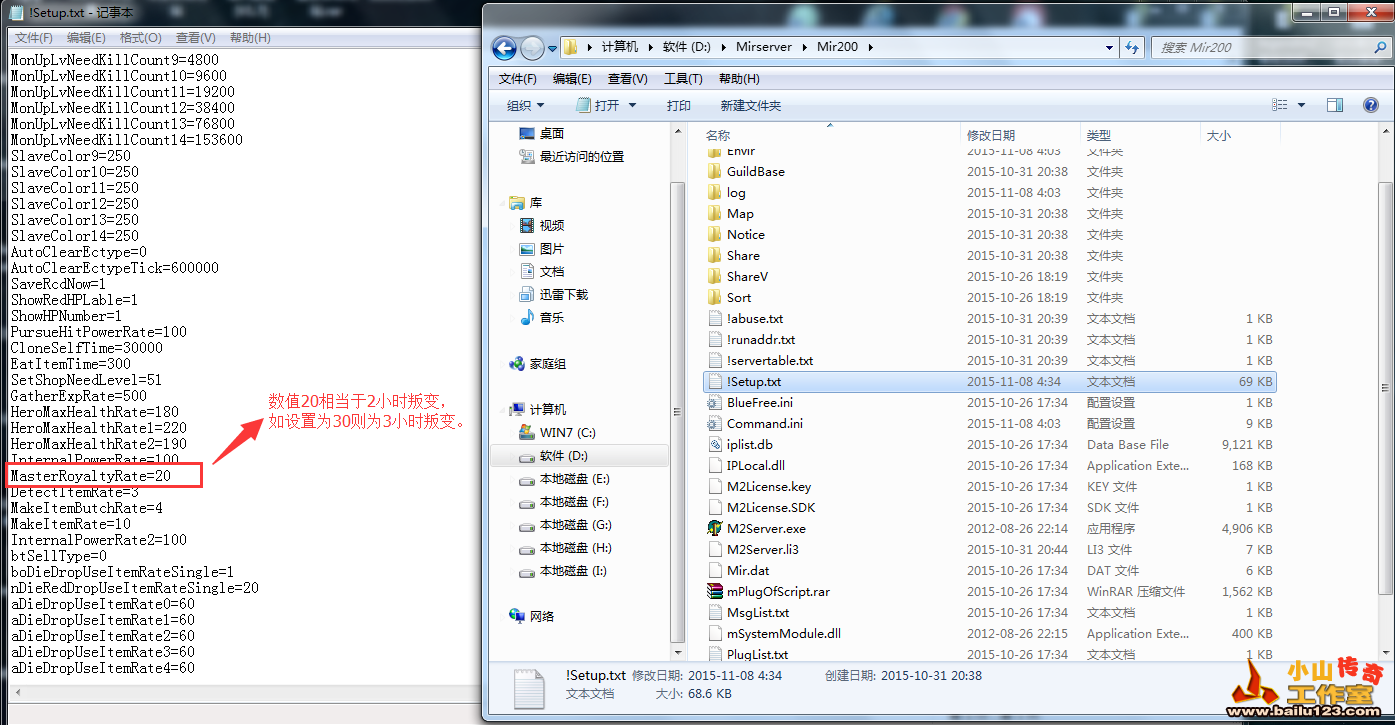The height and width of the screenshot is (725, 1395).
Task: Select Command.ini file icon
Action: pos(714,423)
